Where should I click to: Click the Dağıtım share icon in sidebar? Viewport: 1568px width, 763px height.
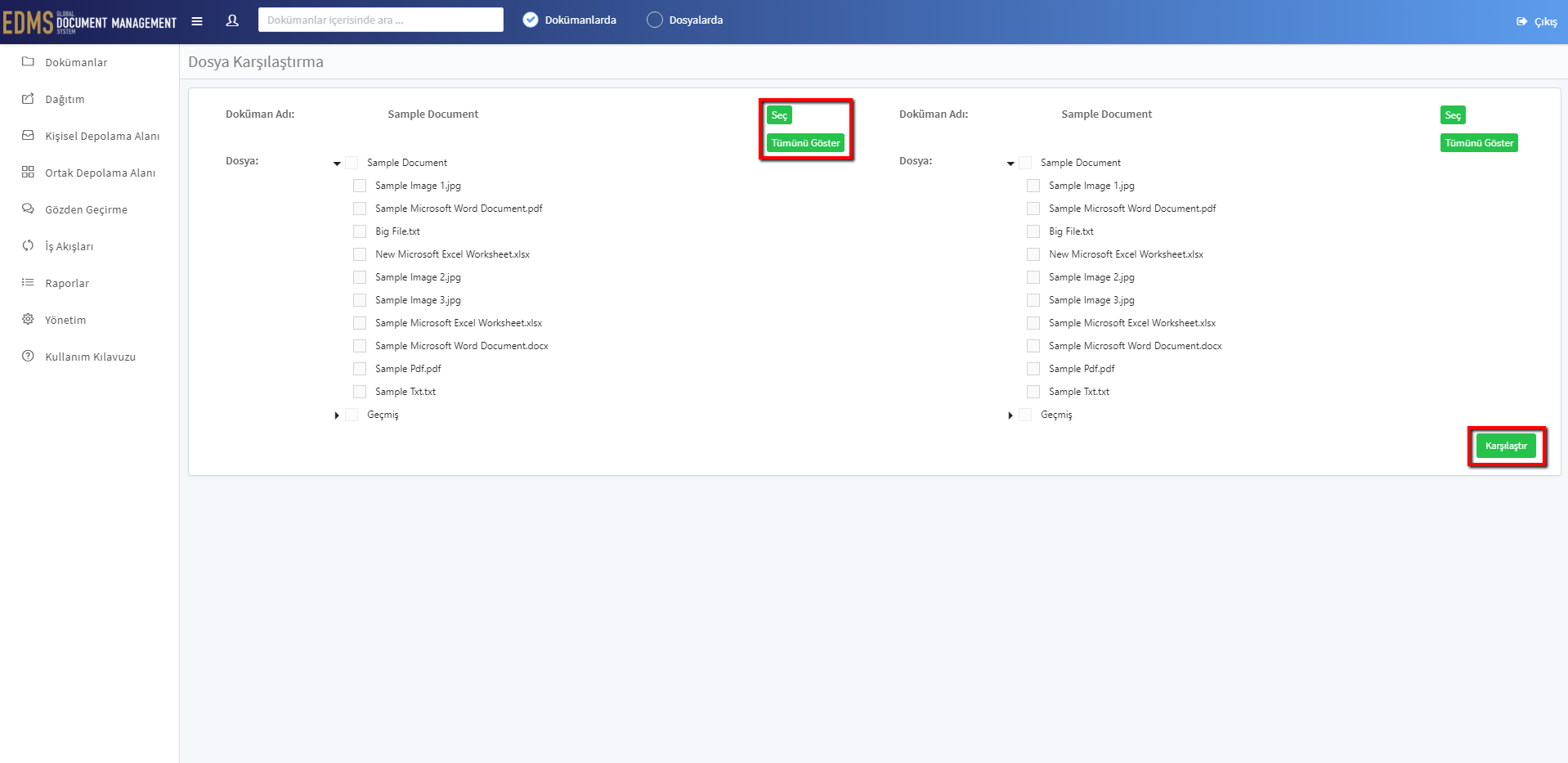click(x=28, y=98)
